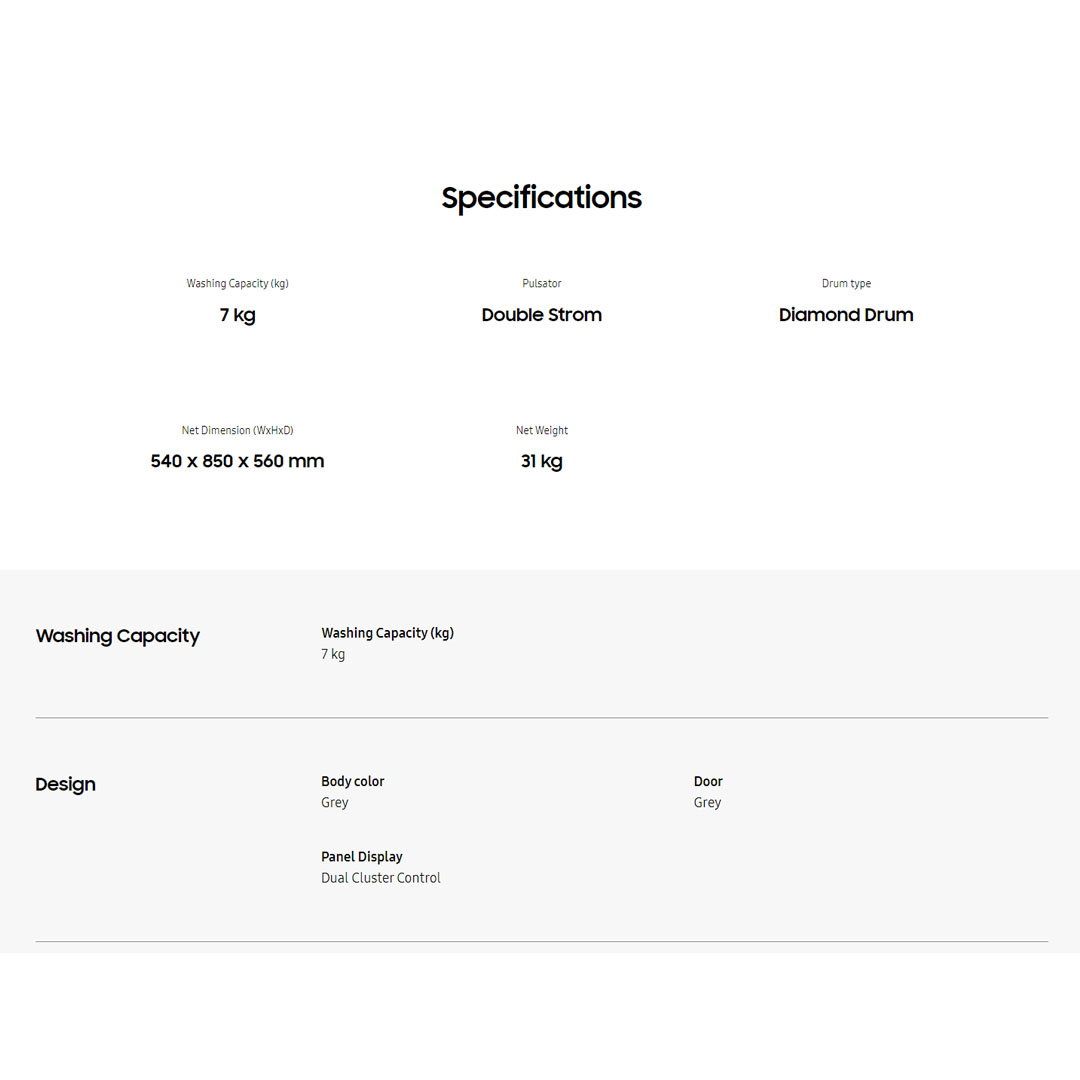This screenshot has height=1080, width=1080.
Task: Select the Diamond Drum value text
Action: coord(846,315)
